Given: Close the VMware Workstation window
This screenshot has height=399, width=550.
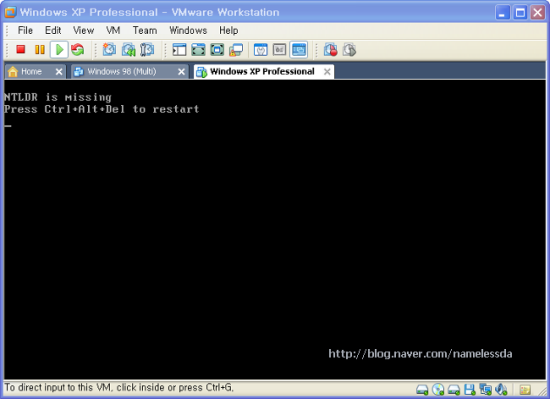Looking at the screenshot, I should tap(538, 12).
